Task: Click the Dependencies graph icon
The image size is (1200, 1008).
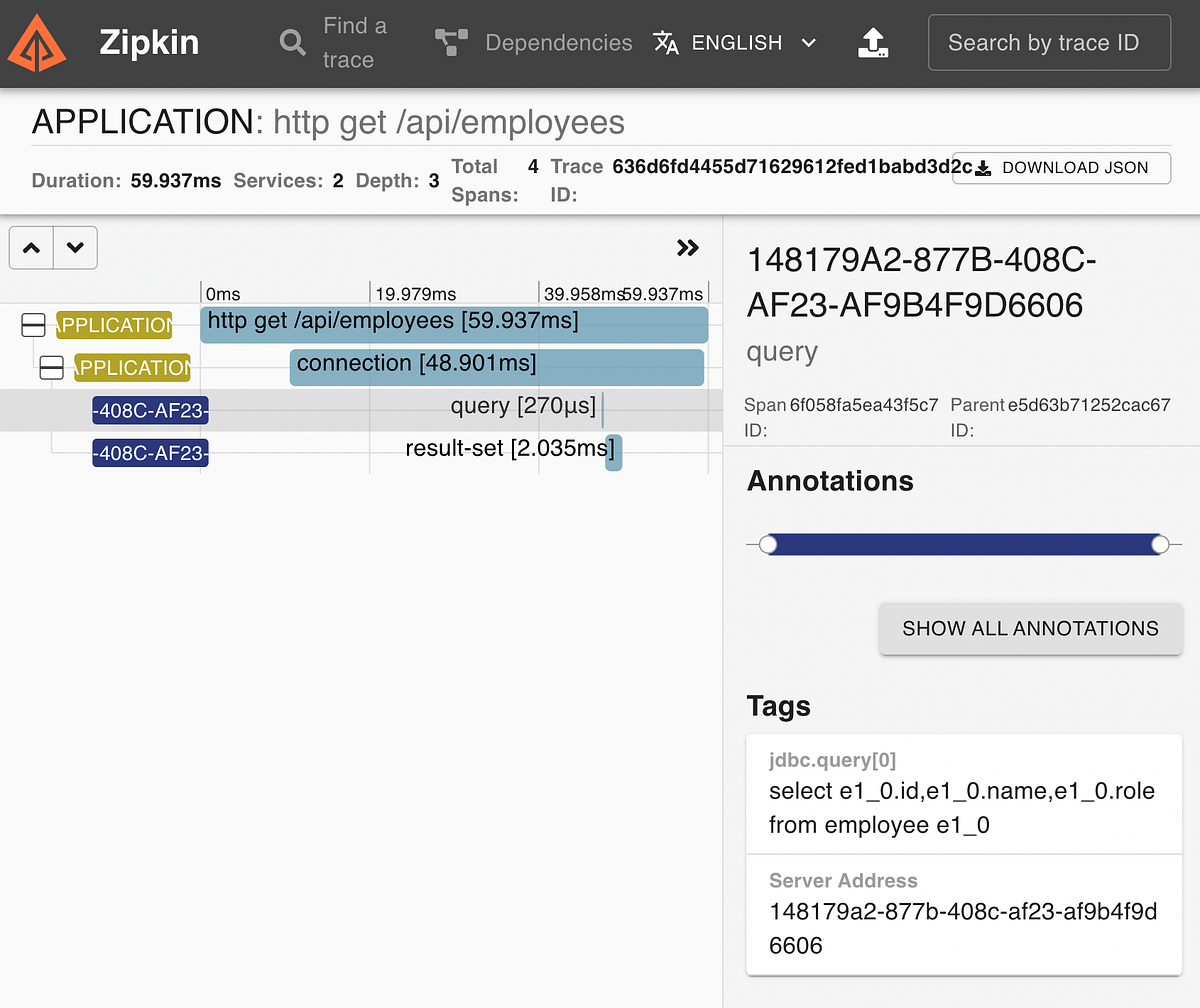Action: 450,42
